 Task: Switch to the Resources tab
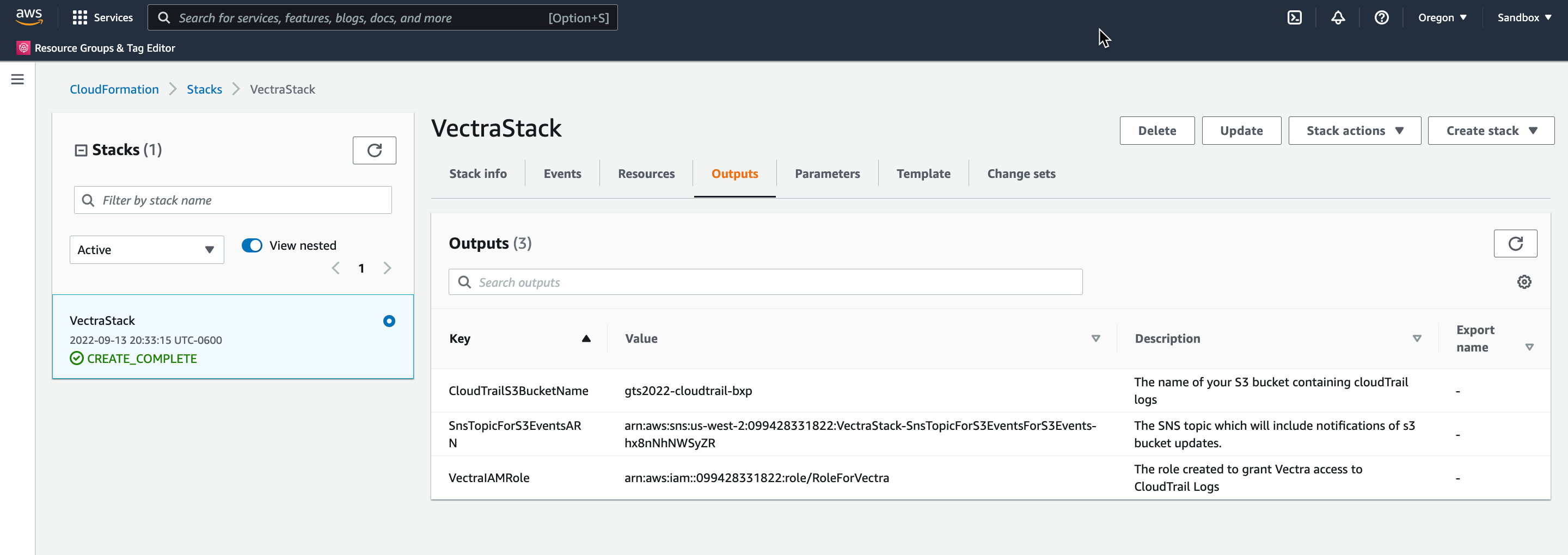pyautogui.click(x=646, y=174)
